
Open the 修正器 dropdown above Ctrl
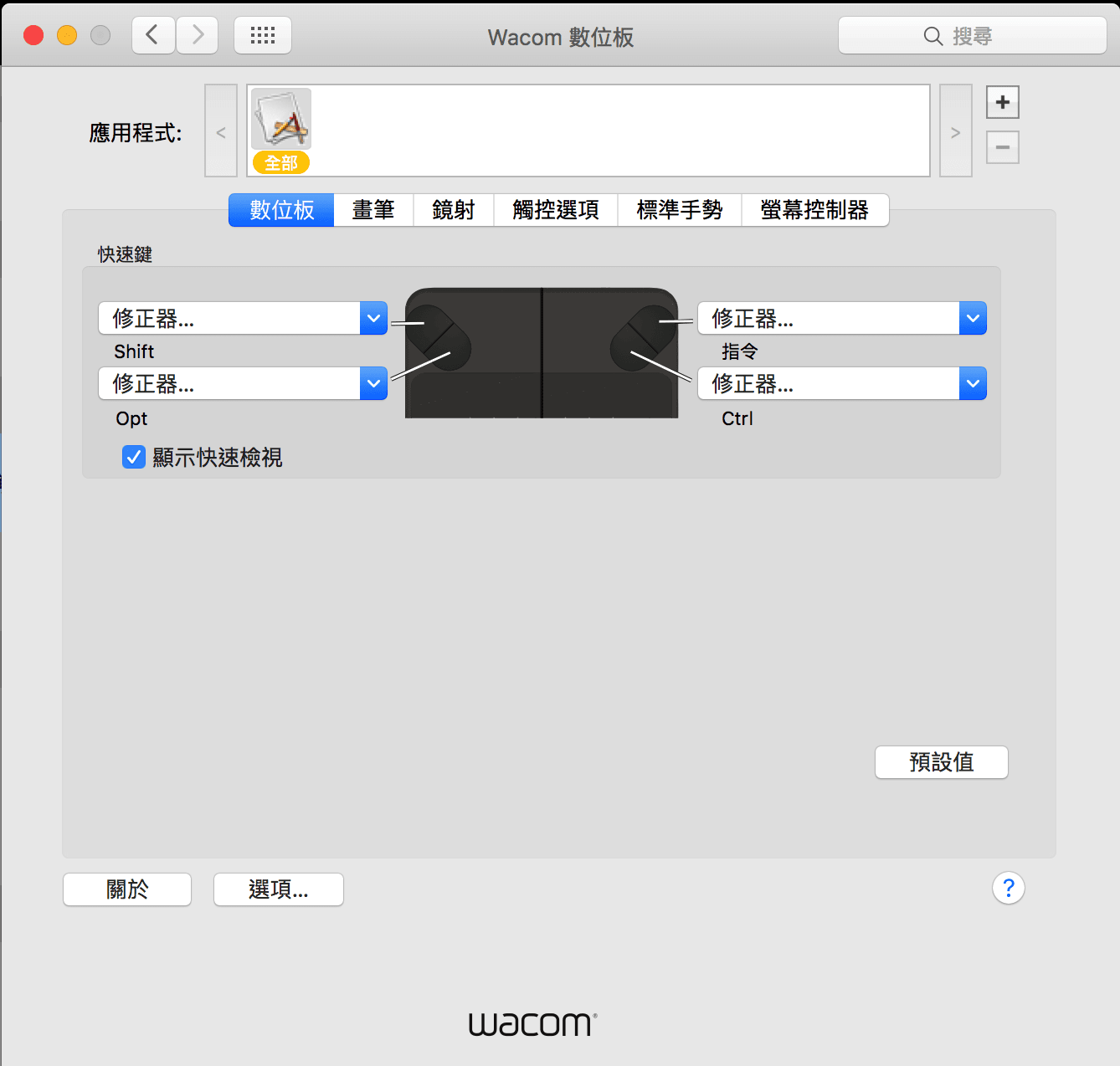click(x=842, y=383)
